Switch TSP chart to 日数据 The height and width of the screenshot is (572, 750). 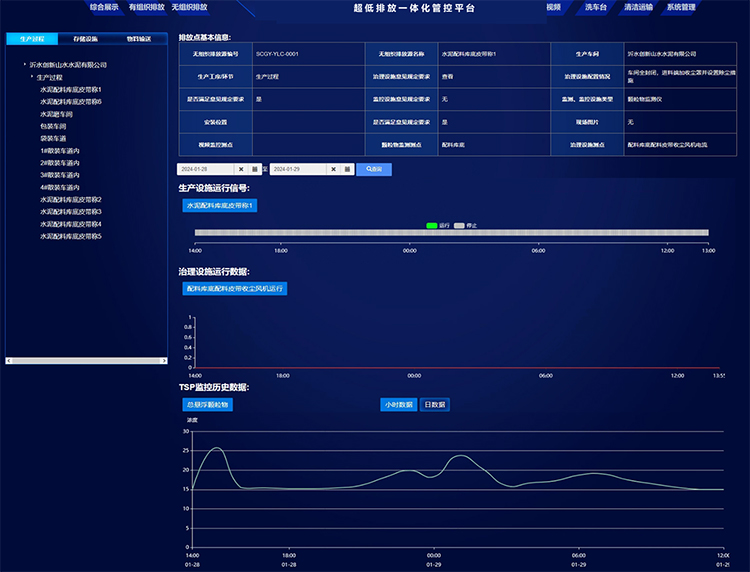click(435, 405)
